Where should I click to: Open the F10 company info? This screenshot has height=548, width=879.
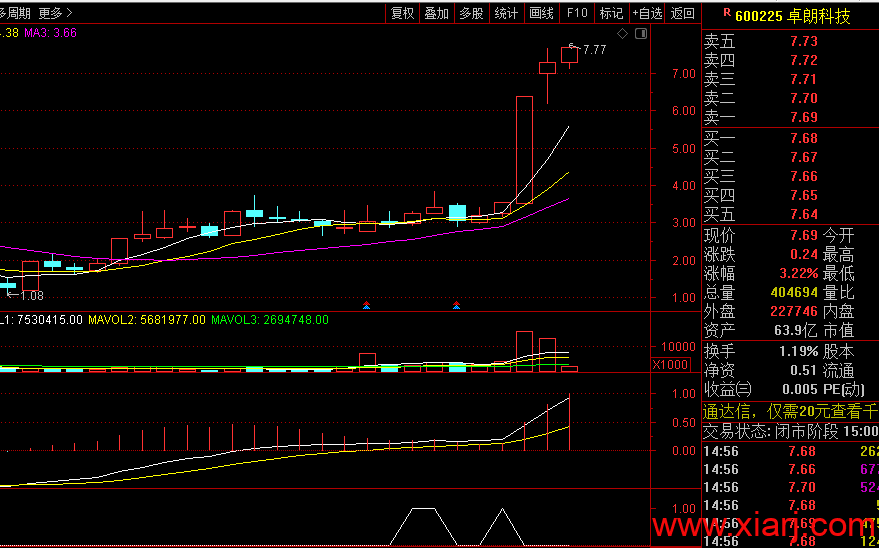[x=577, y=13]
